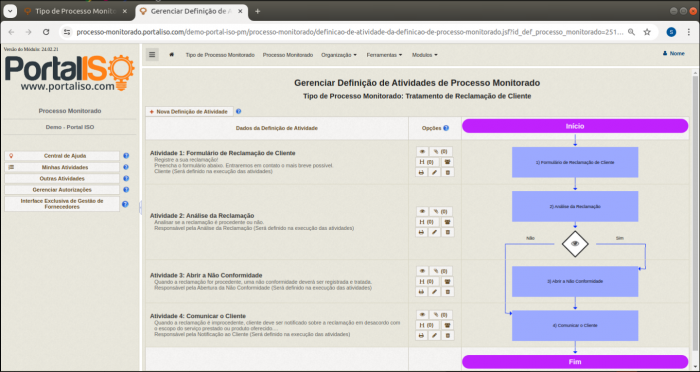
Task: Delete Atividade 1 with trash icon
Action: click(448, 172)
